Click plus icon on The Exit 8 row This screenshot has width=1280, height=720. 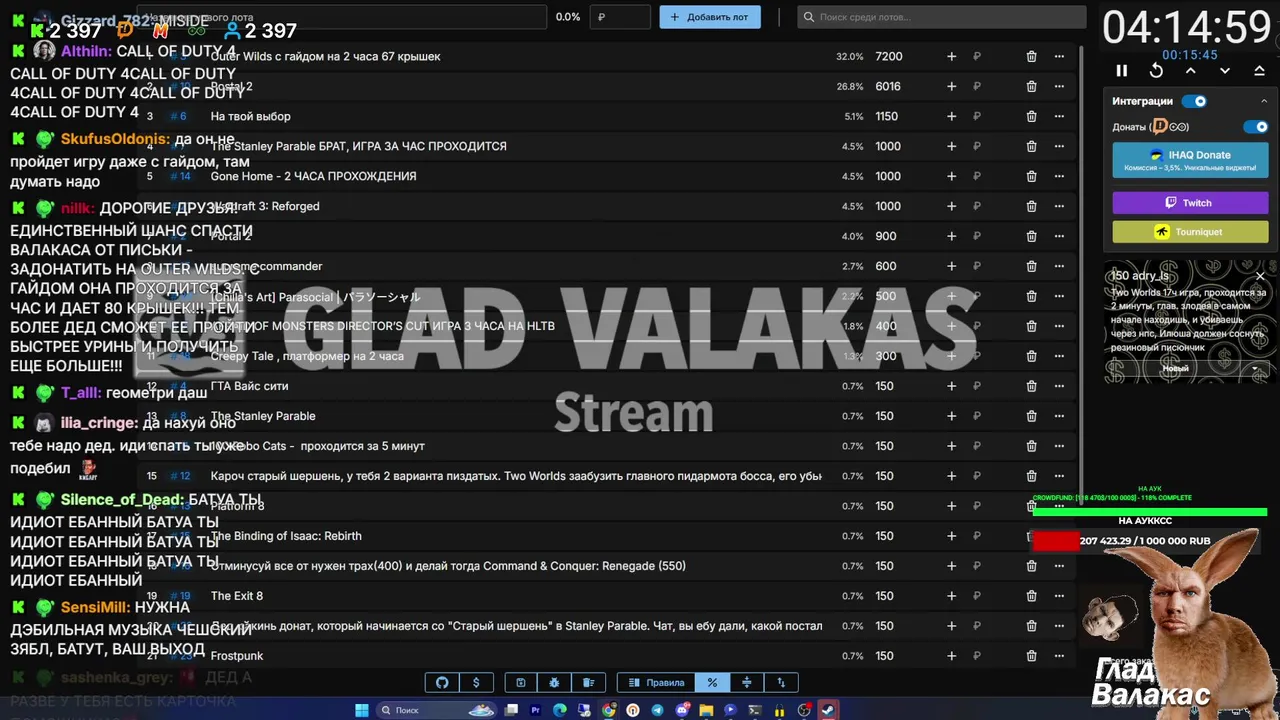(951, 596)
